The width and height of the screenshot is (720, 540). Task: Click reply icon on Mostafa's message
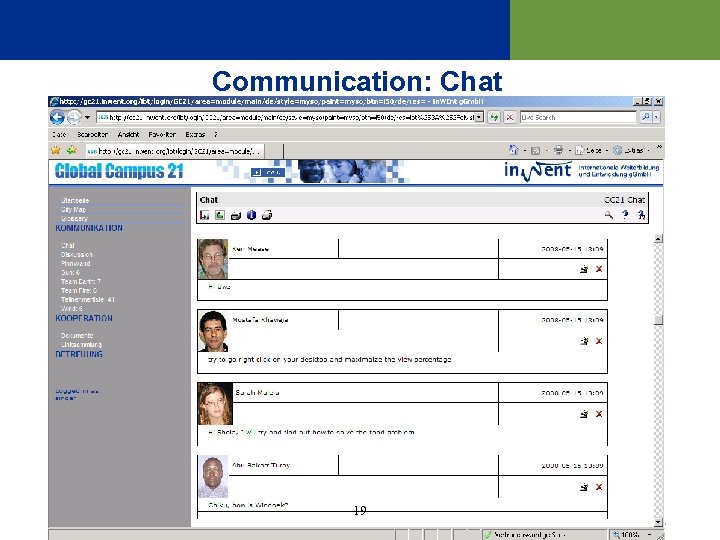click(x=584, y=341)
